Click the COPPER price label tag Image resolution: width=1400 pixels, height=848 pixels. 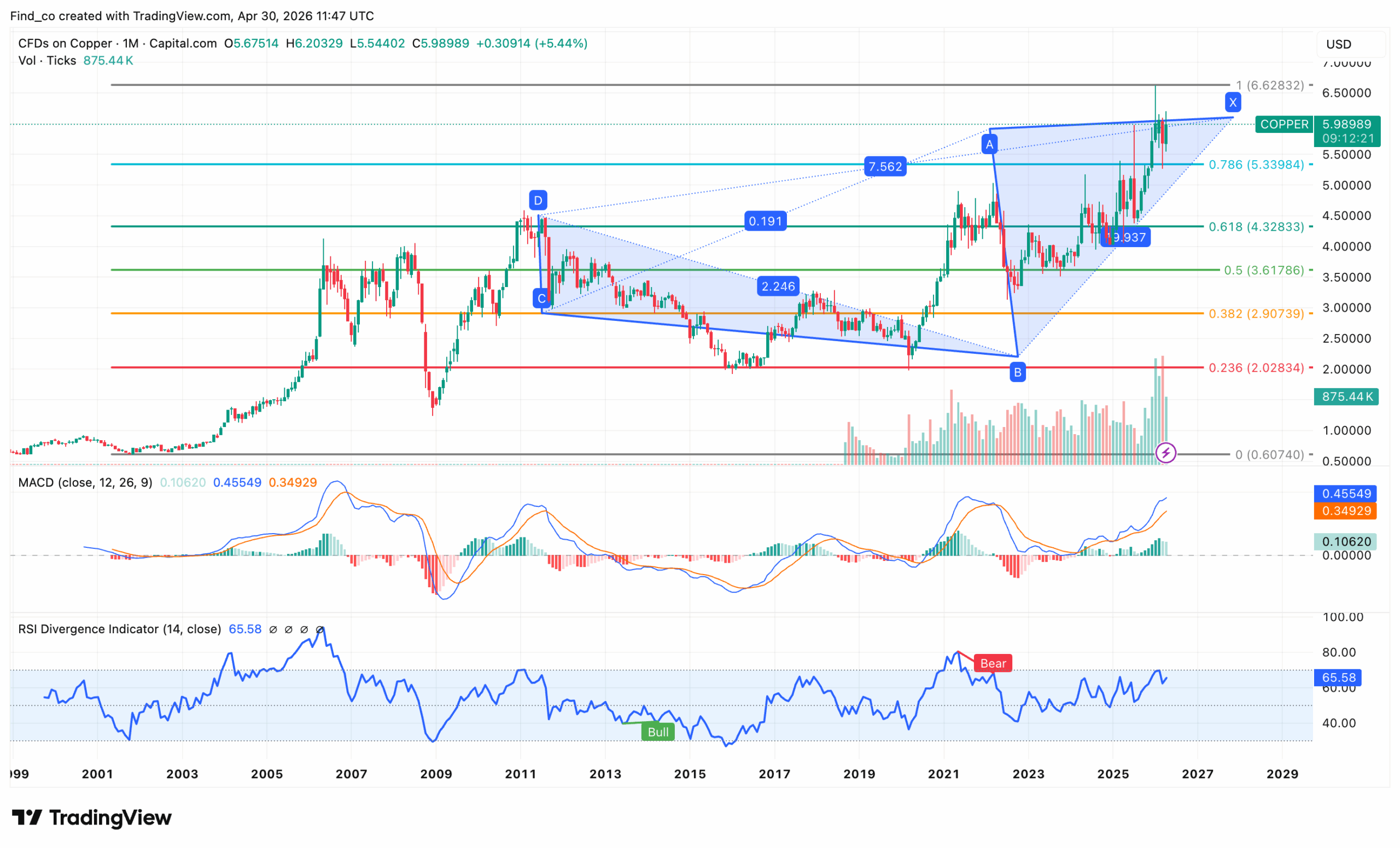[1284, 125]
